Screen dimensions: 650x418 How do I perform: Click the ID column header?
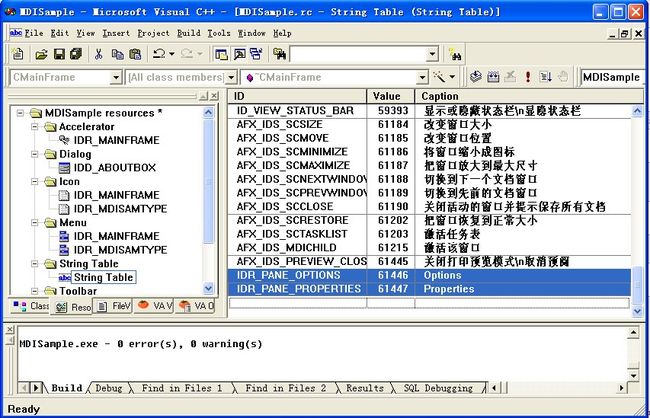pos(297,96)
